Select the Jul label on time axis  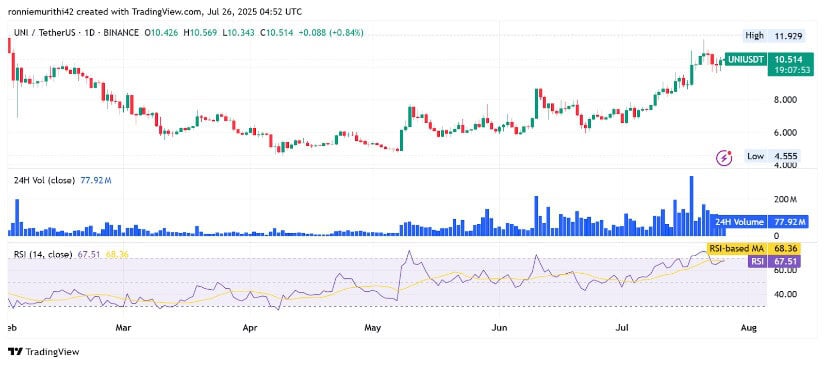(x=622, y=328)
